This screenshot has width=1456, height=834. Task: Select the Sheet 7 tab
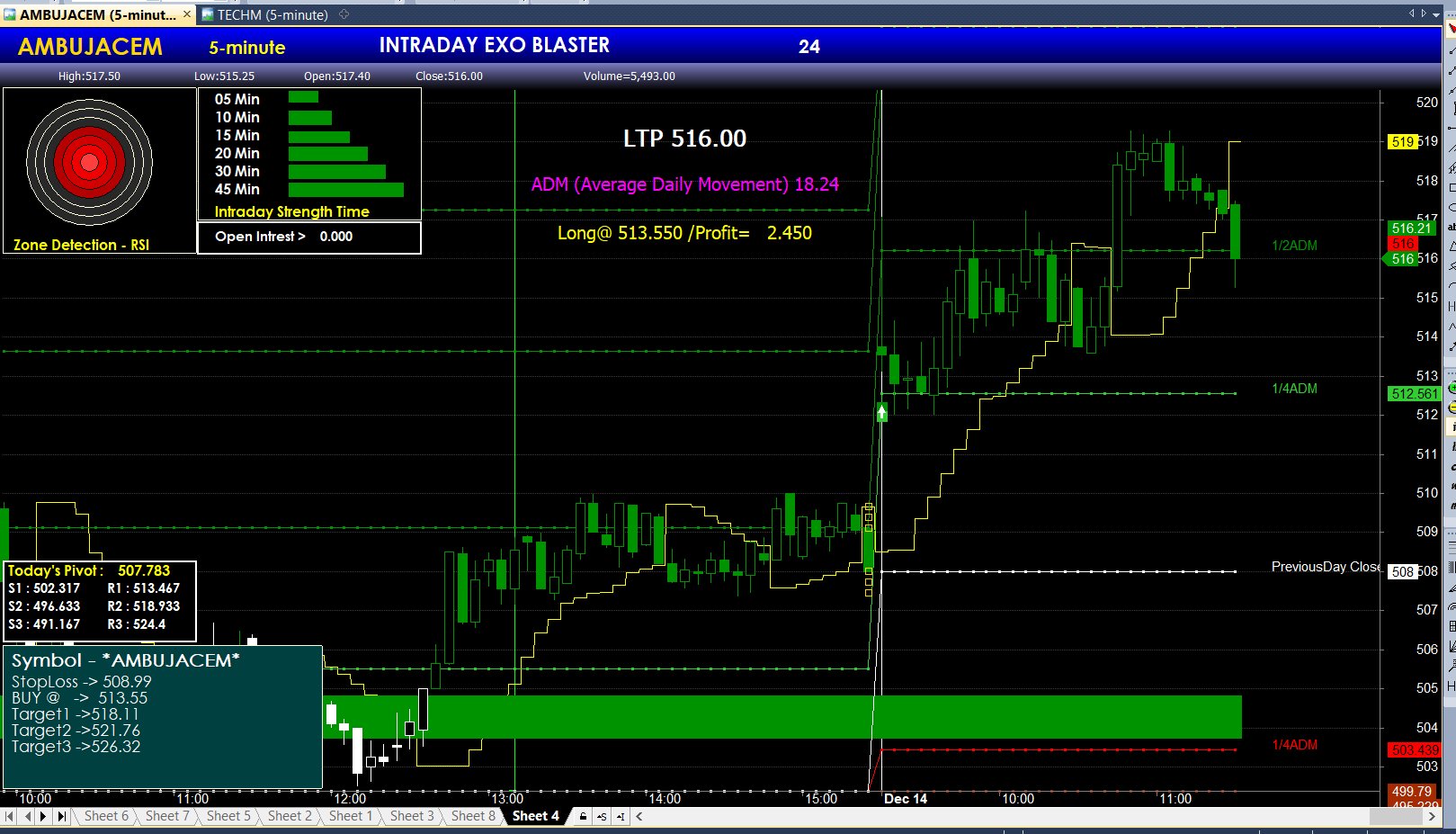point(167,816)
